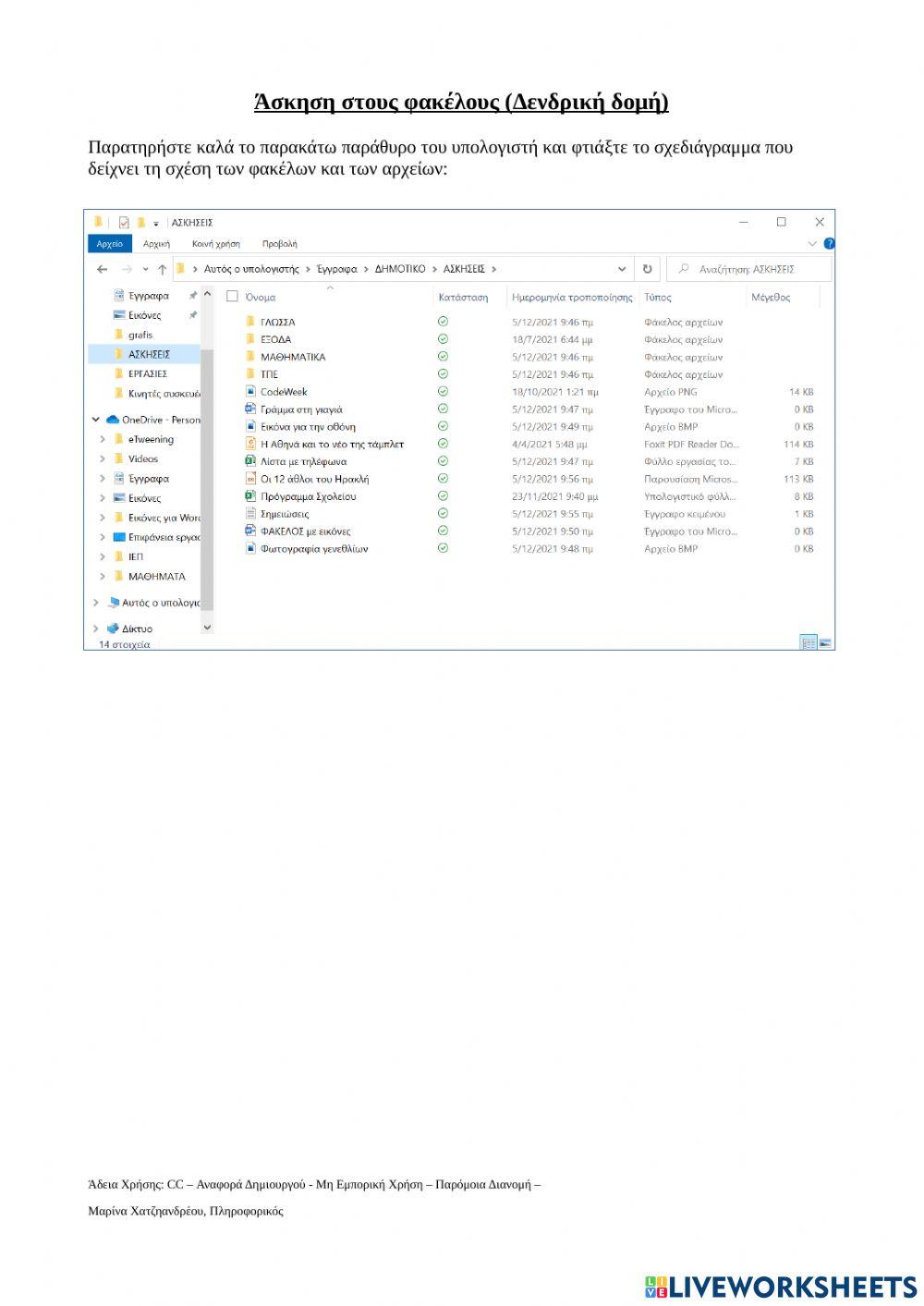This screenshot has width=924, height=1306.
Task: Click the Help question mark icon
Action: 829,244
